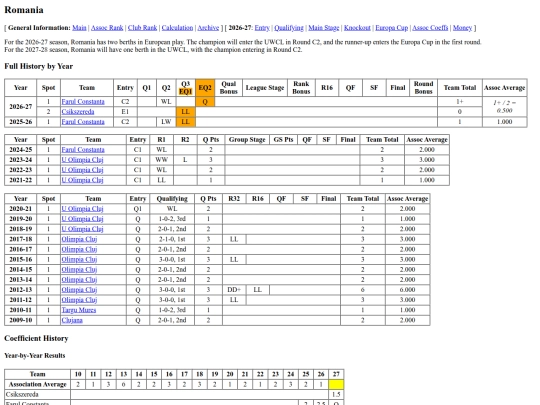Select the 1.5 value in Csikszereda coefficient row
Image resolution: width=540 pixels, height=405 pixels.
tap(336, 394)
